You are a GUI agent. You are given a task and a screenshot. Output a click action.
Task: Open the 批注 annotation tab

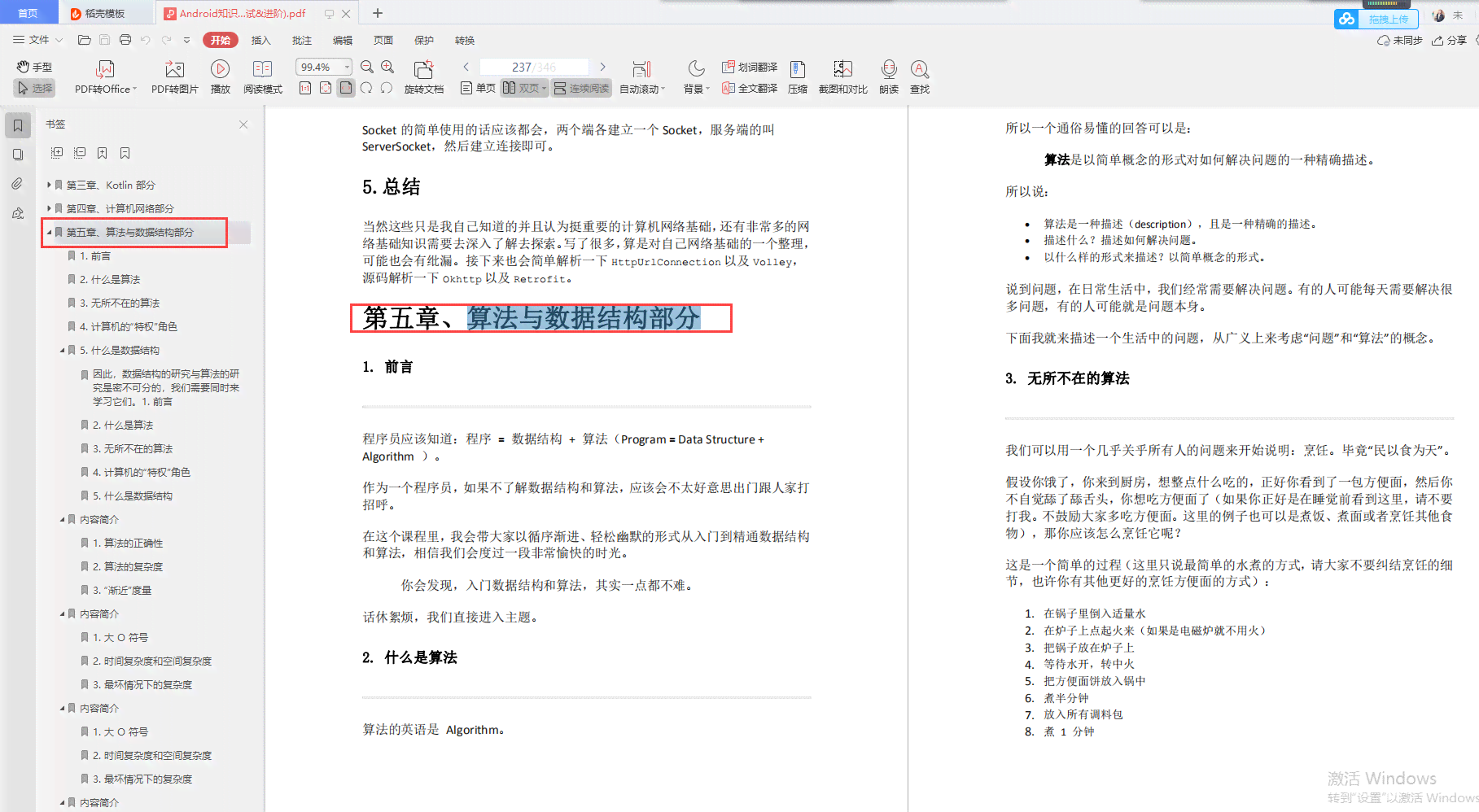[301, 40]
